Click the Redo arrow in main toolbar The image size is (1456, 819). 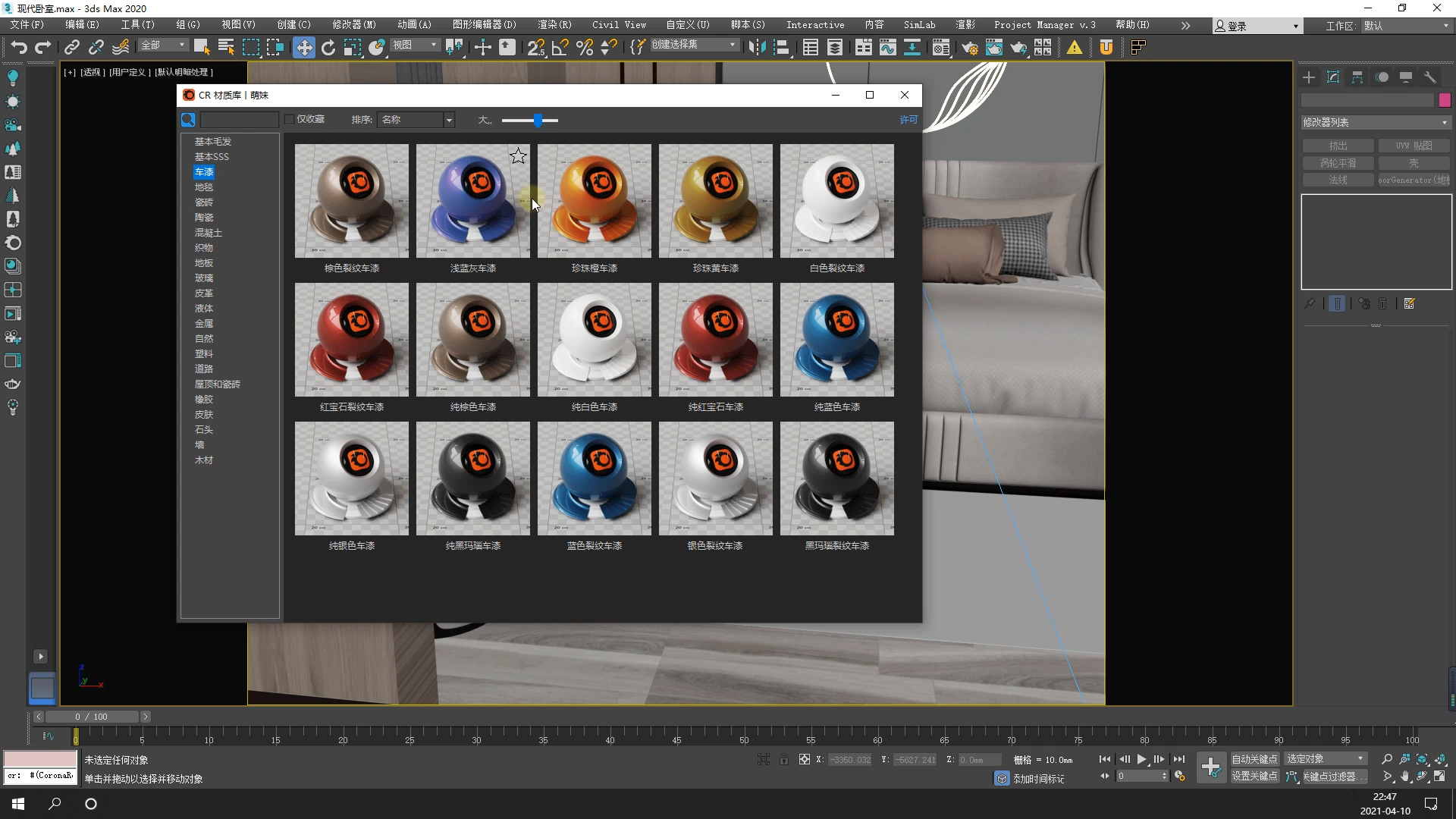click(43, 48)
